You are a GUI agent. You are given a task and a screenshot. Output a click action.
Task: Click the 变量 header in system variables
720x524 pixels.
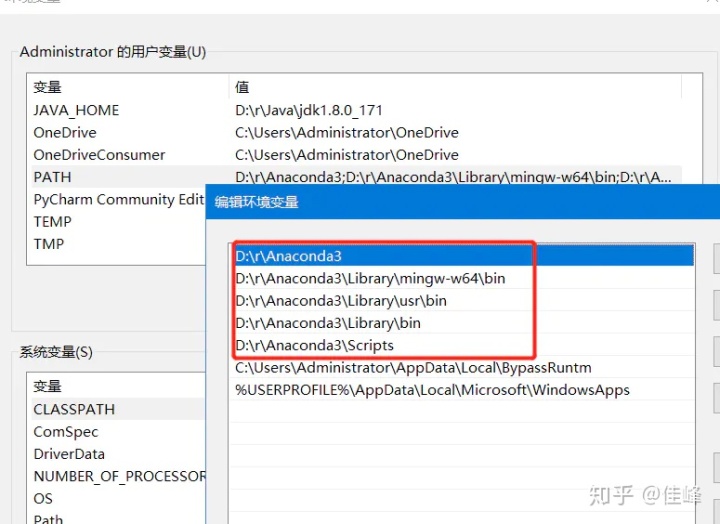click(x=47, y=386)
